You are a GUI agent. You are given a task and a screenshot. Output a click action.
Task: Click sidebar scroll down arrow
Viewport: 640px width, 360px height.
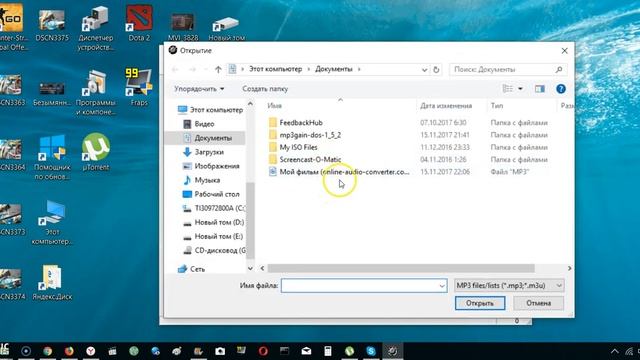click(x=250, y=269)
